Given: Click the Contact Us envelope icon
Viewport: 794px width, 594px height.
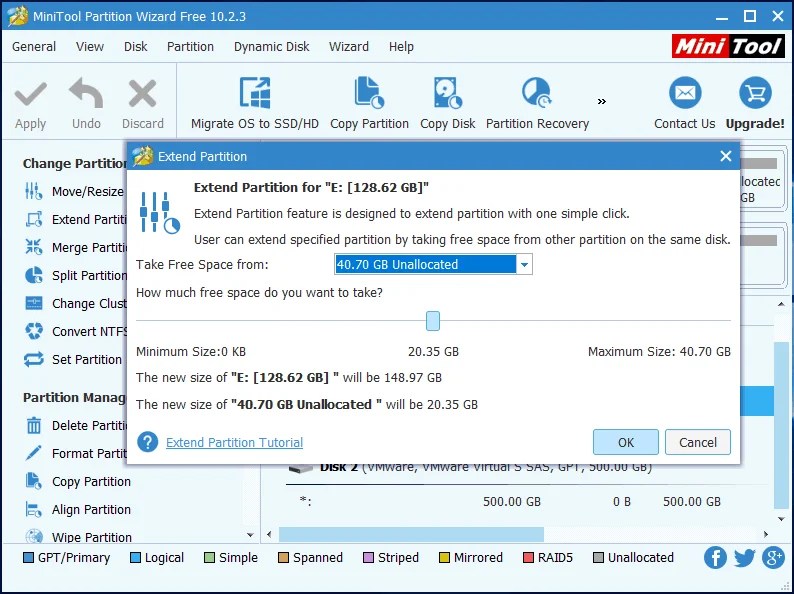Looking at the screenshot, I should click(685, 93).
